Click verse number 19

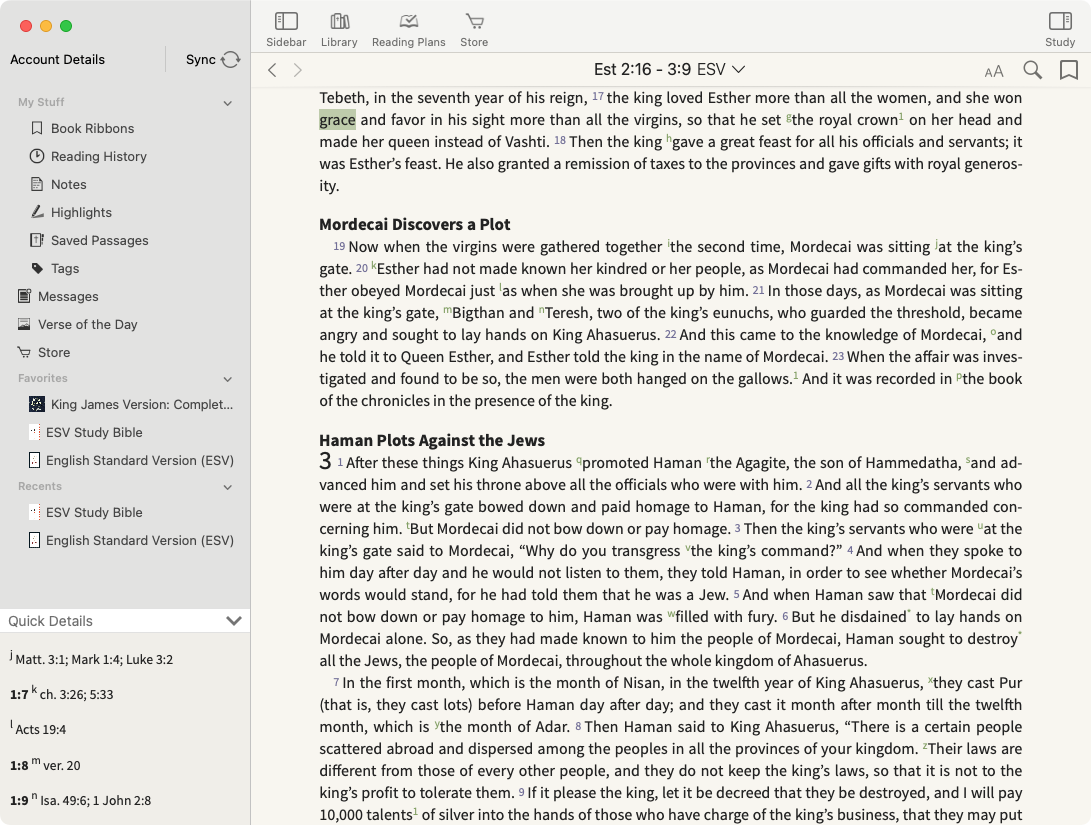click(339, 246)
